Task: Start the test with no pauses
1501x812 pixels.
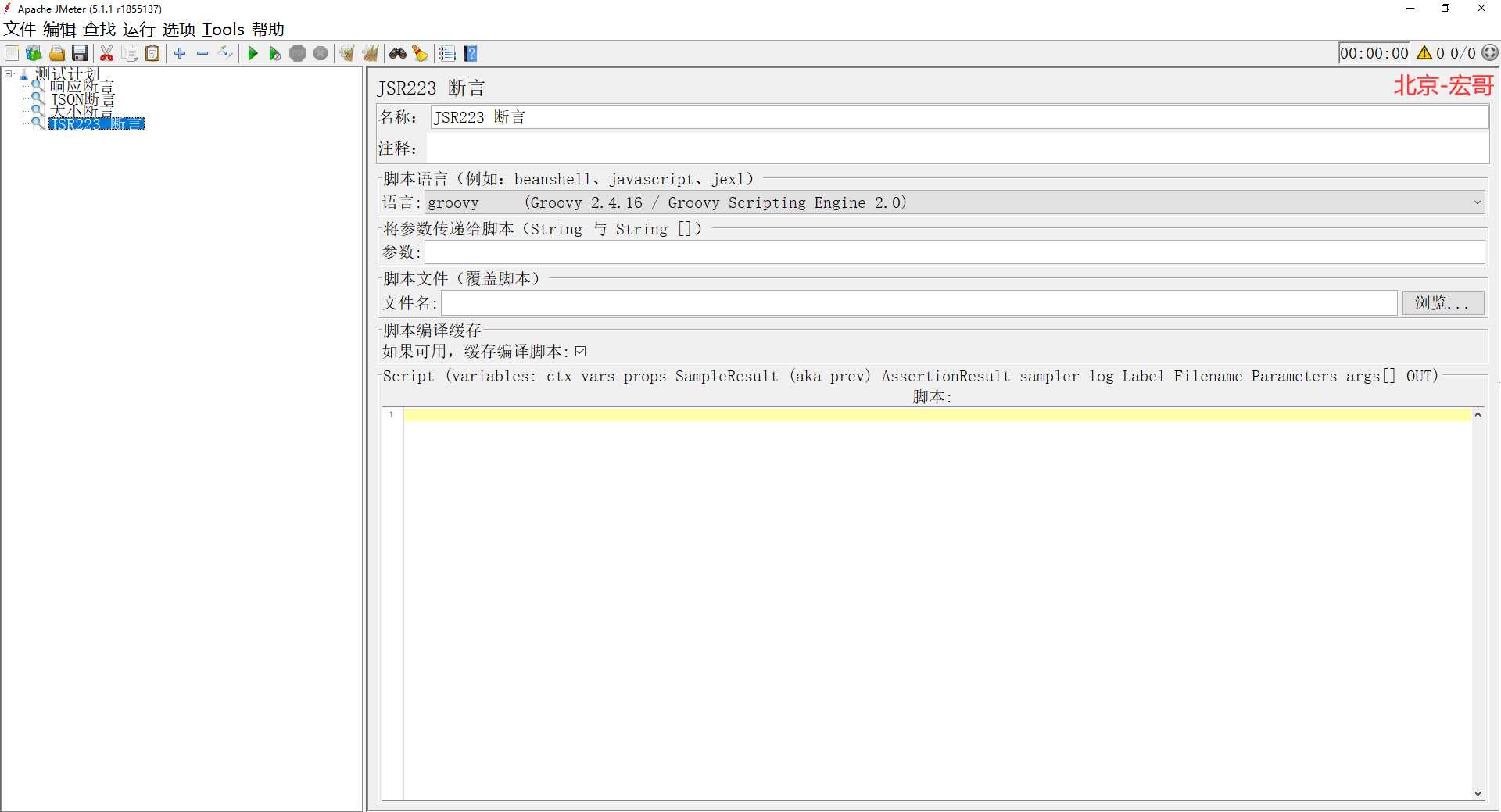Action: (275, 53)
